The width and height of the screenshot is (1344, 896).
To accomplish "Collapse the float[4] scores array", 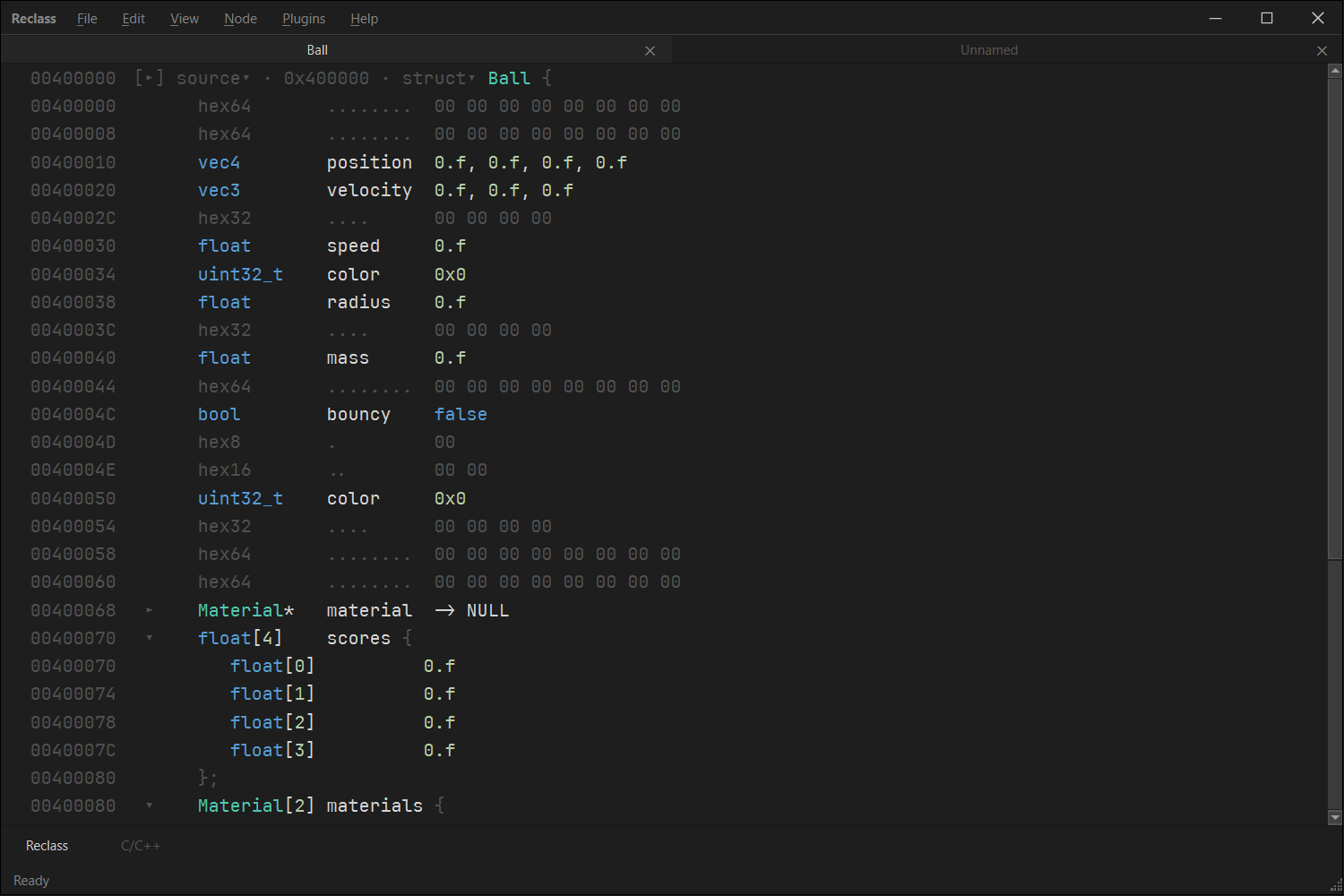I will [150, 638].
